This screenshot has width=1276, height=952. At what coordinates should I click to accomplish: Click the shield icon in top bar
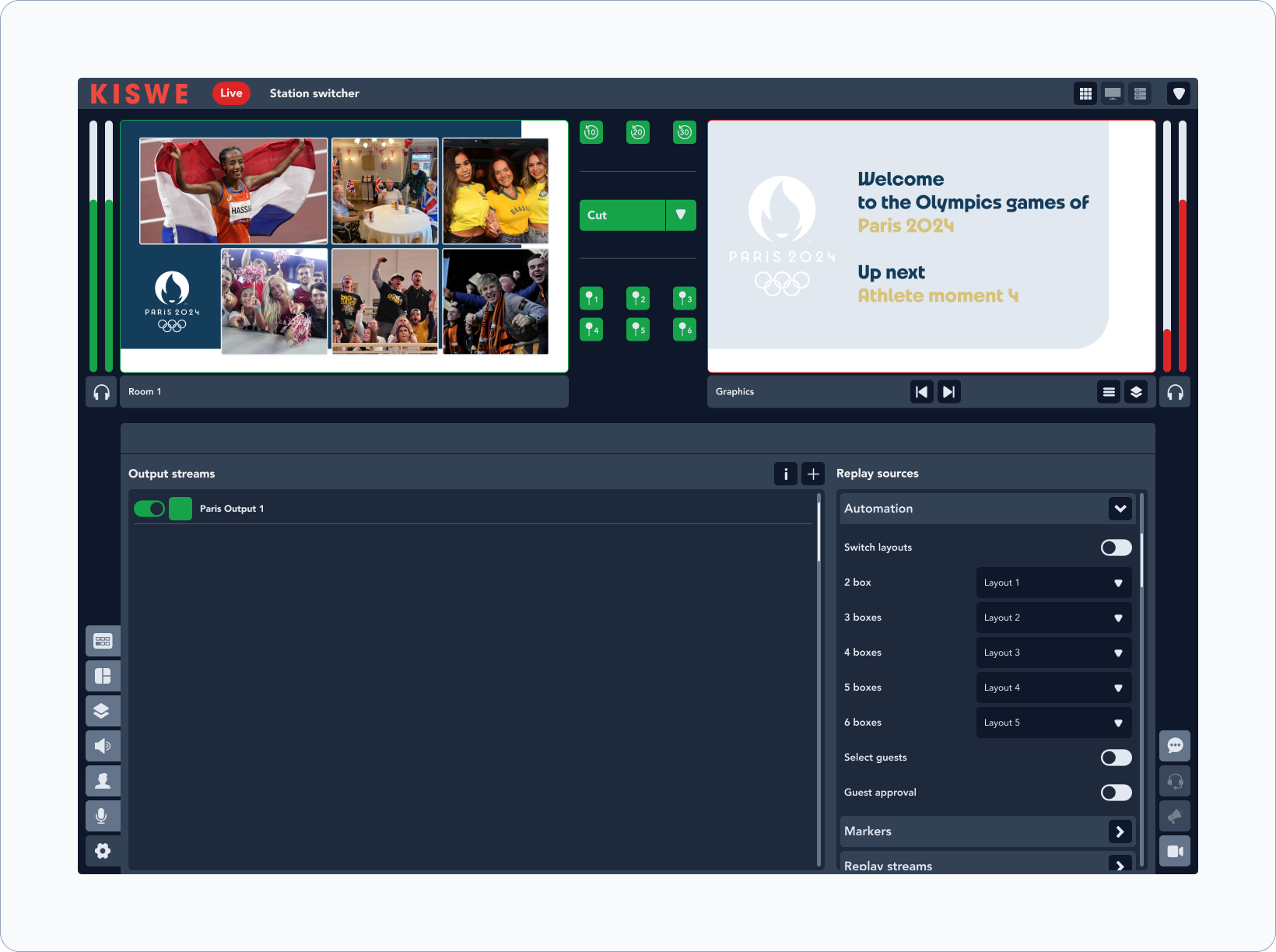(1179, 93)
